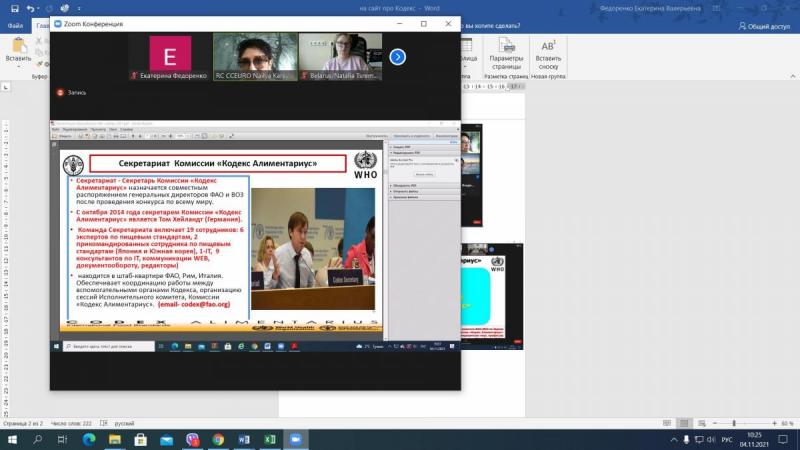Undo last action in Word quick access toolbar
Image resolution: width=800 pixels, height=450 pixels.
tap(30, 8)
